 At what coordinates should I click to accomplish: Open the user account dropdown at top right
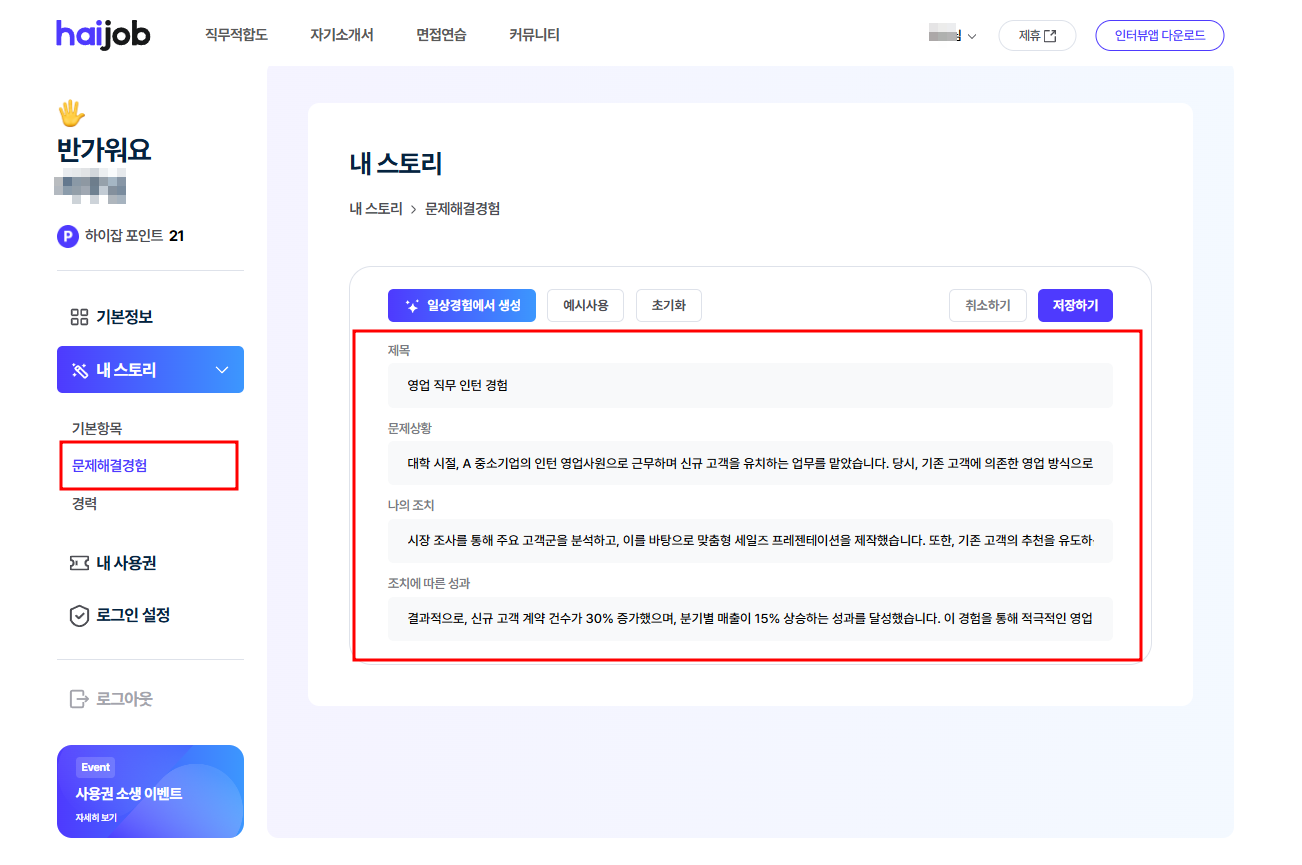(x=954, y=34)
